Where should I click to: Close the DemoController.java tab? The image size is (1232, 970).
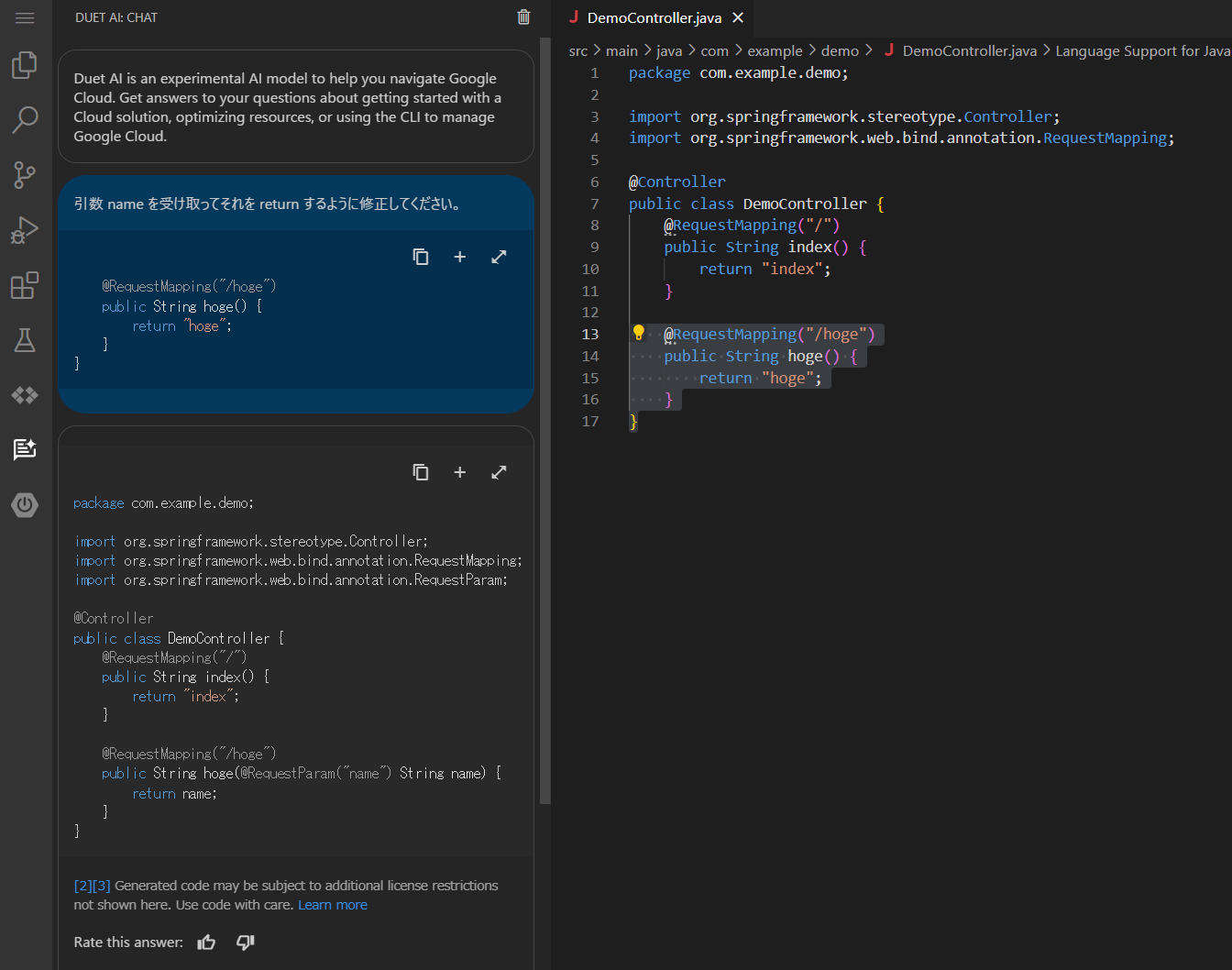[x=738, y=17]
